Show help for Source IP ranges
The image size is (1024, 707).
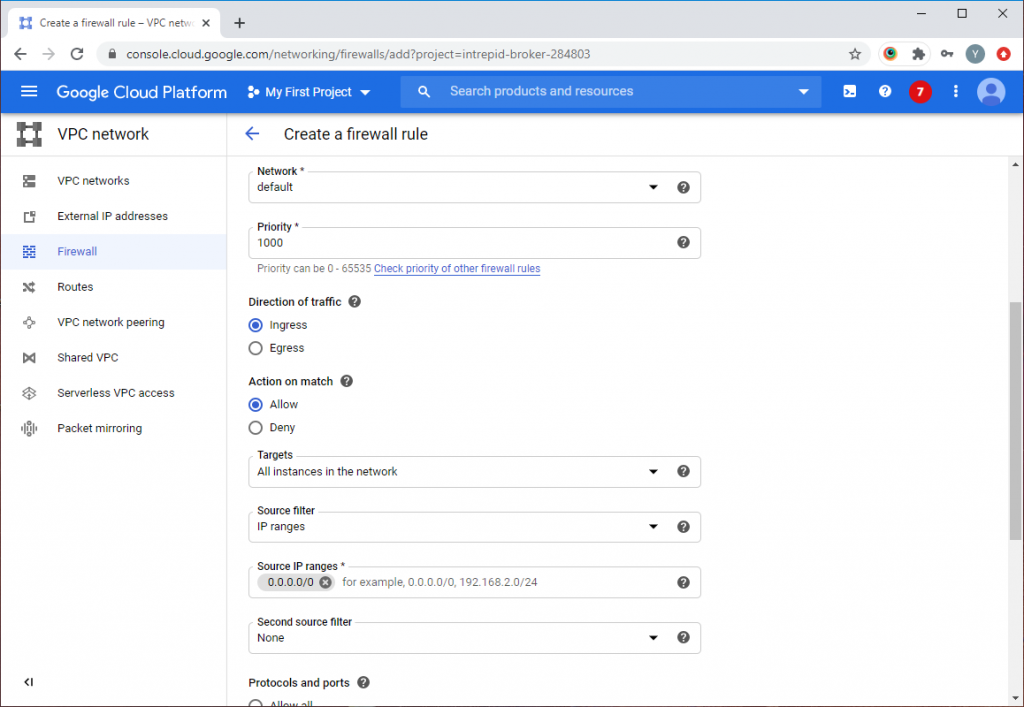pyautogui.click(x=683, y=582)
